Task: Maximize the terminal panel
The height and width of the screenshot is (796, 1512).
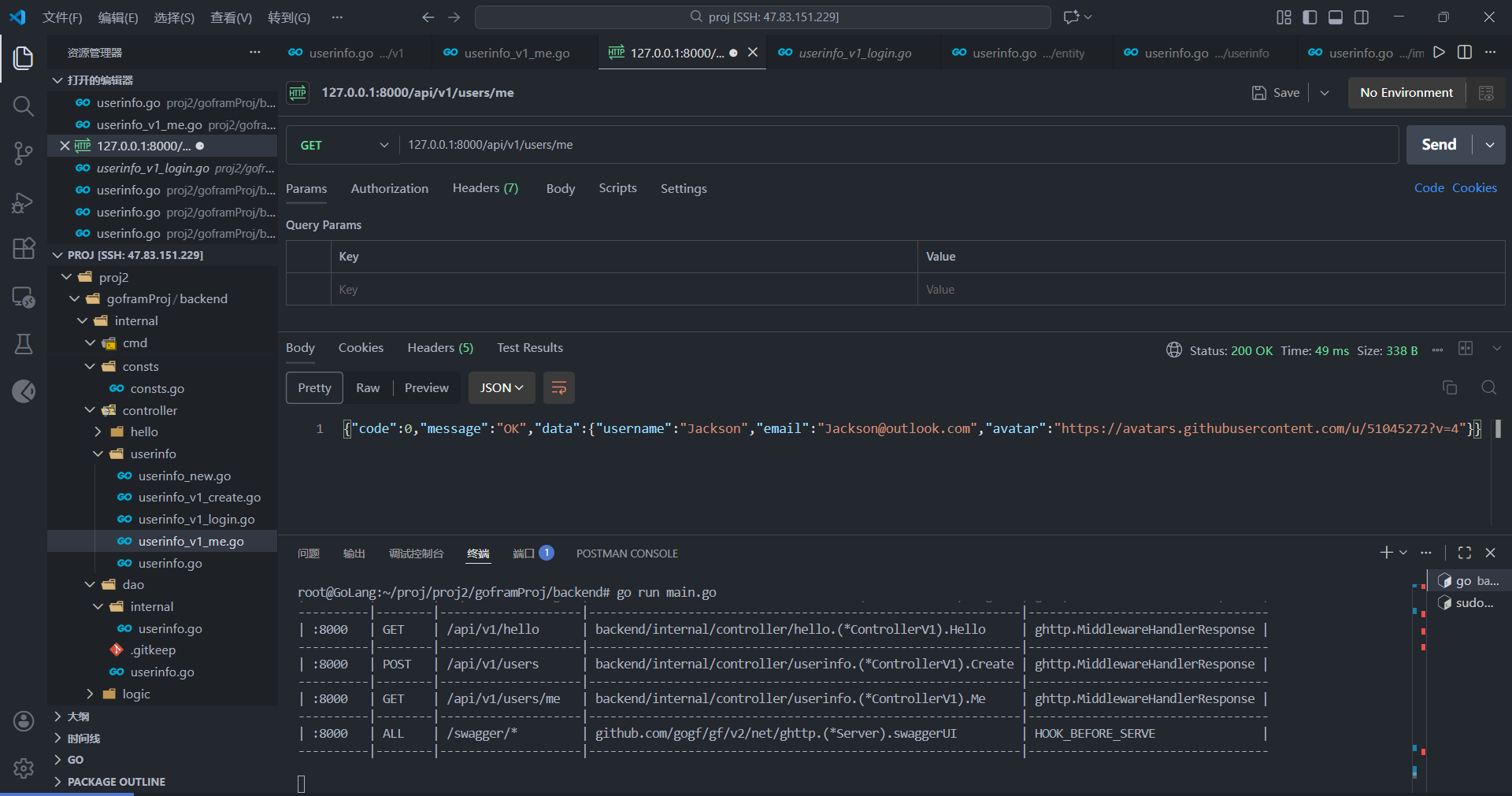Action: point(1465,553)
